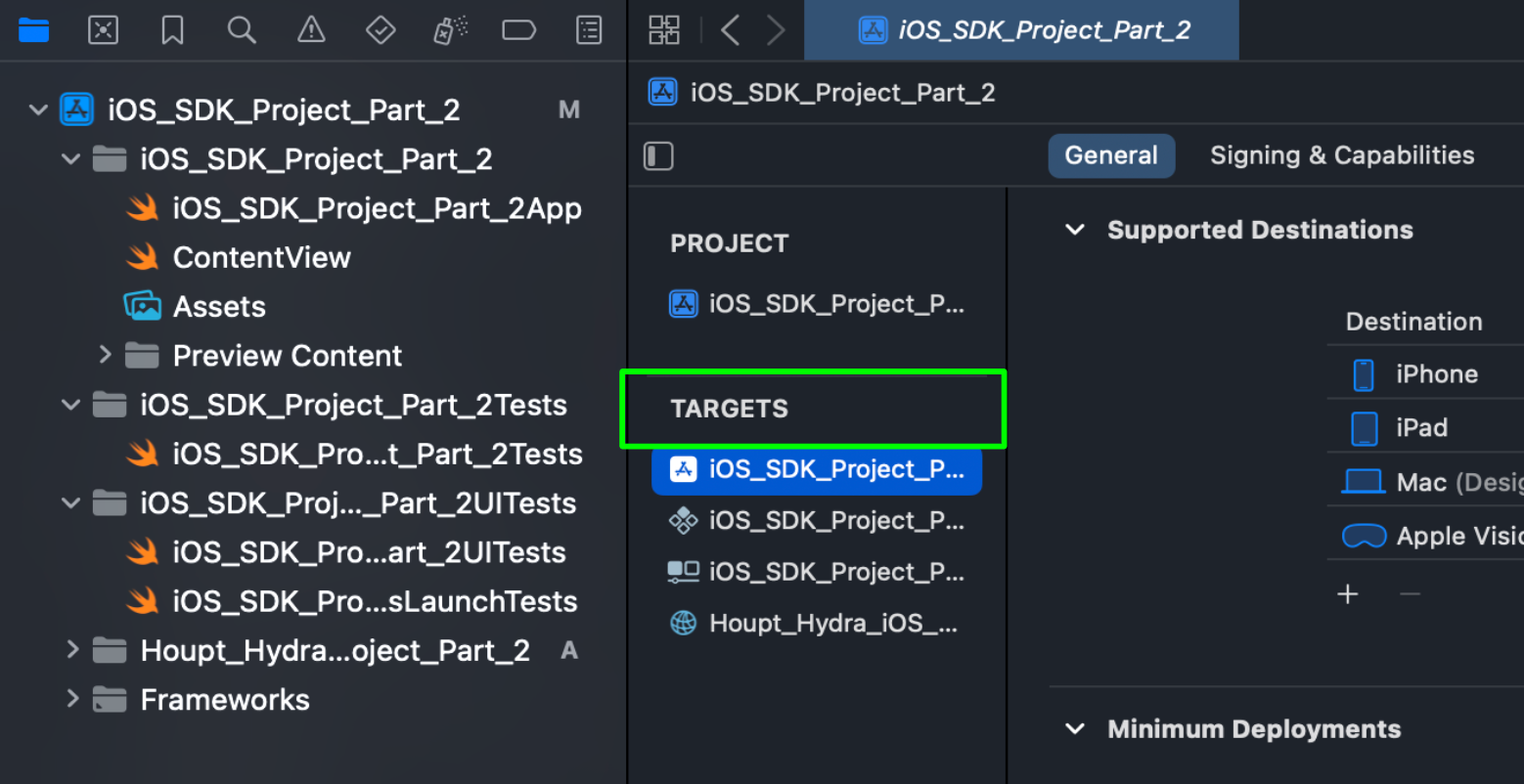The image size is (1524, 784).
Task: Expand the Preview Content folder
Action: coord(105,355)
